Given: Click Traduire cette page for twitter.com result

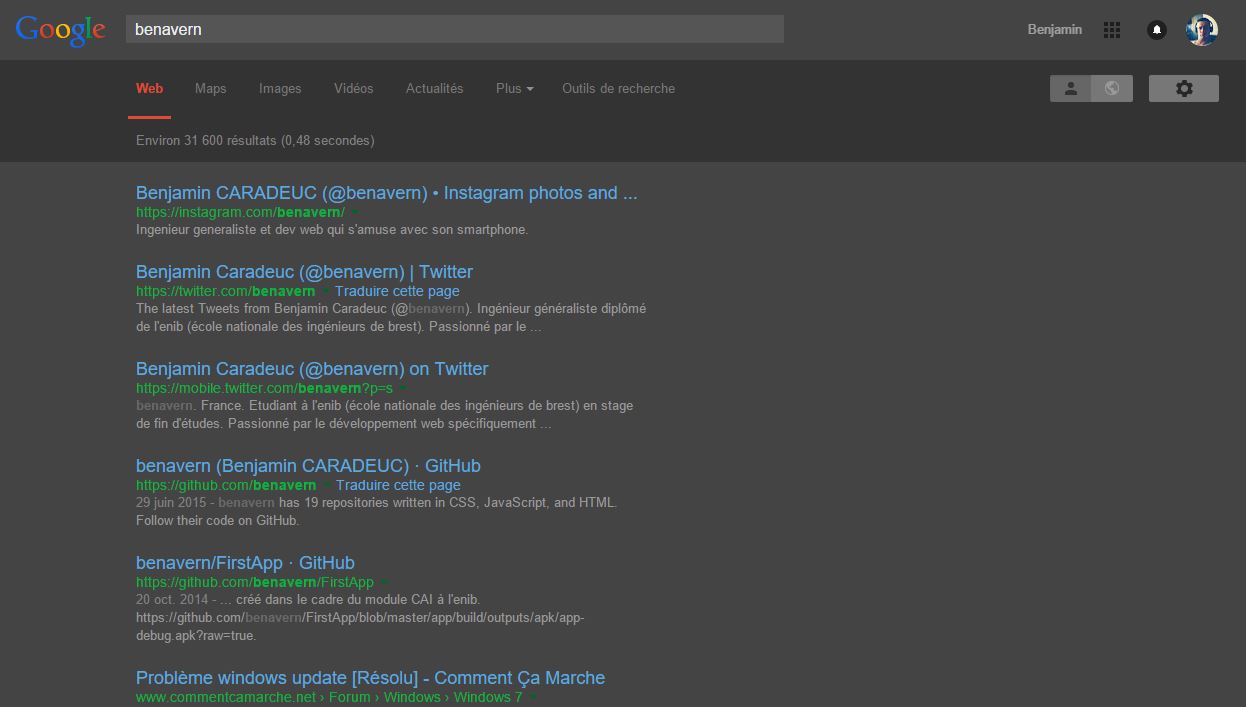Looking at the screenshot, I should (398, 291).
